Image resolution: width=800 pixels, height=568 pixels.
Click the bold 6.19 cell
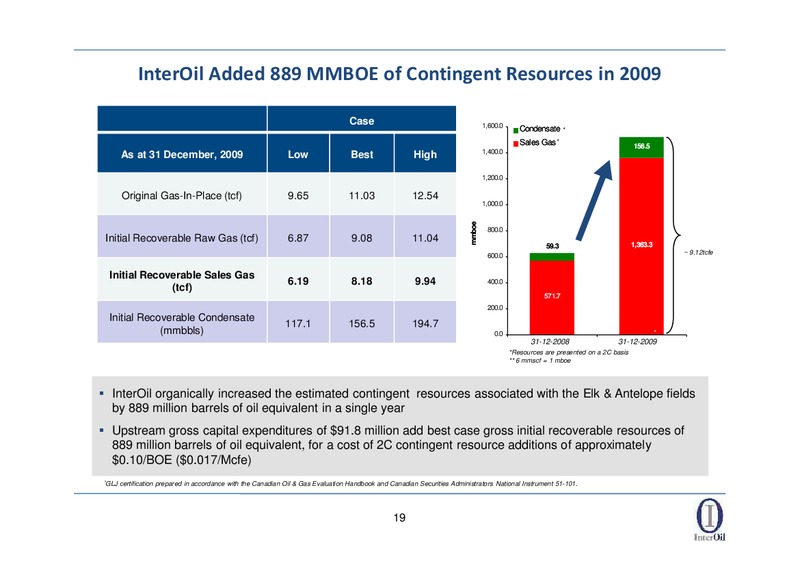pos(298,281)
